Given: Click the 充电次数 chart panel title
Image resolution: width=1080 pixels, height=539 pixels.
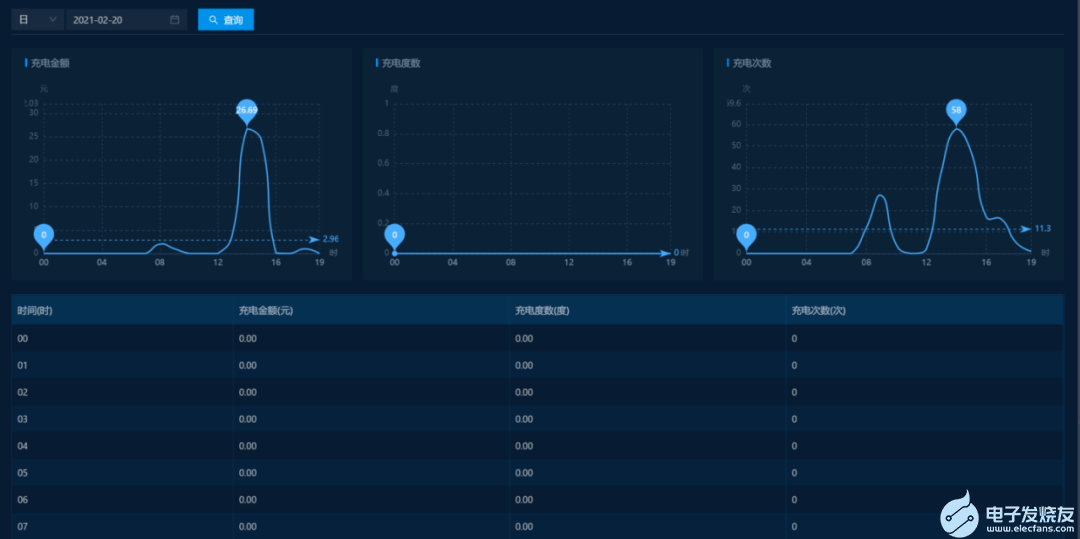Looking at the screenshot, I should tap(752, 63).
